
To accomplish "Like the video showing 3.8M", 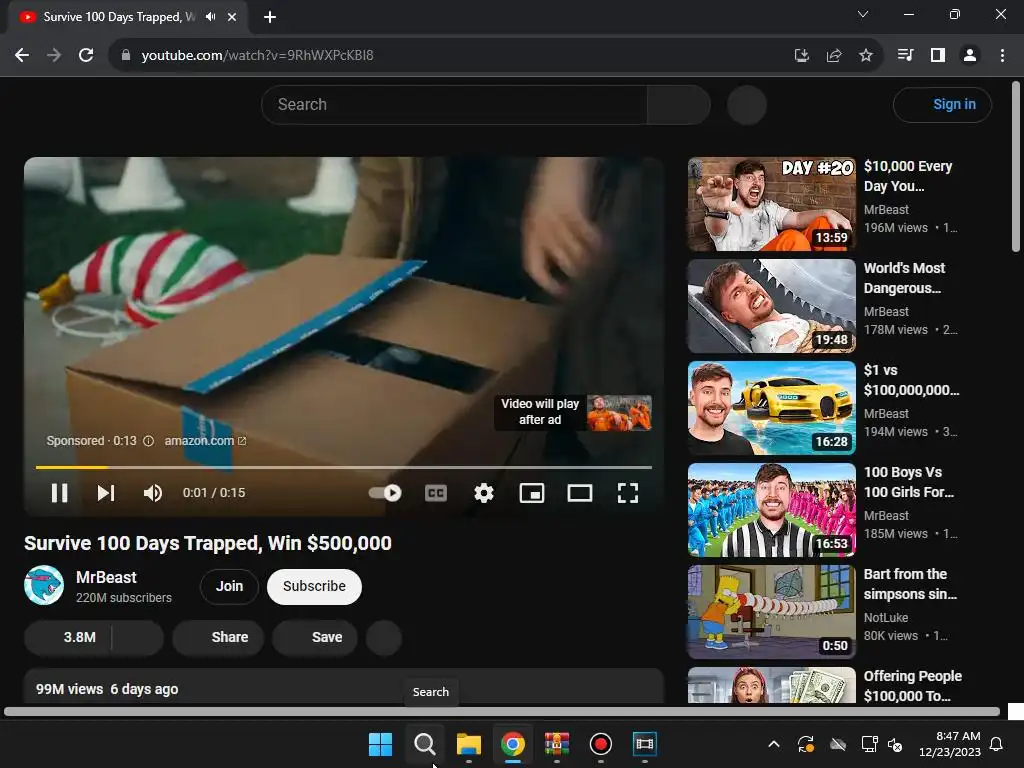I will pos(68,637).
